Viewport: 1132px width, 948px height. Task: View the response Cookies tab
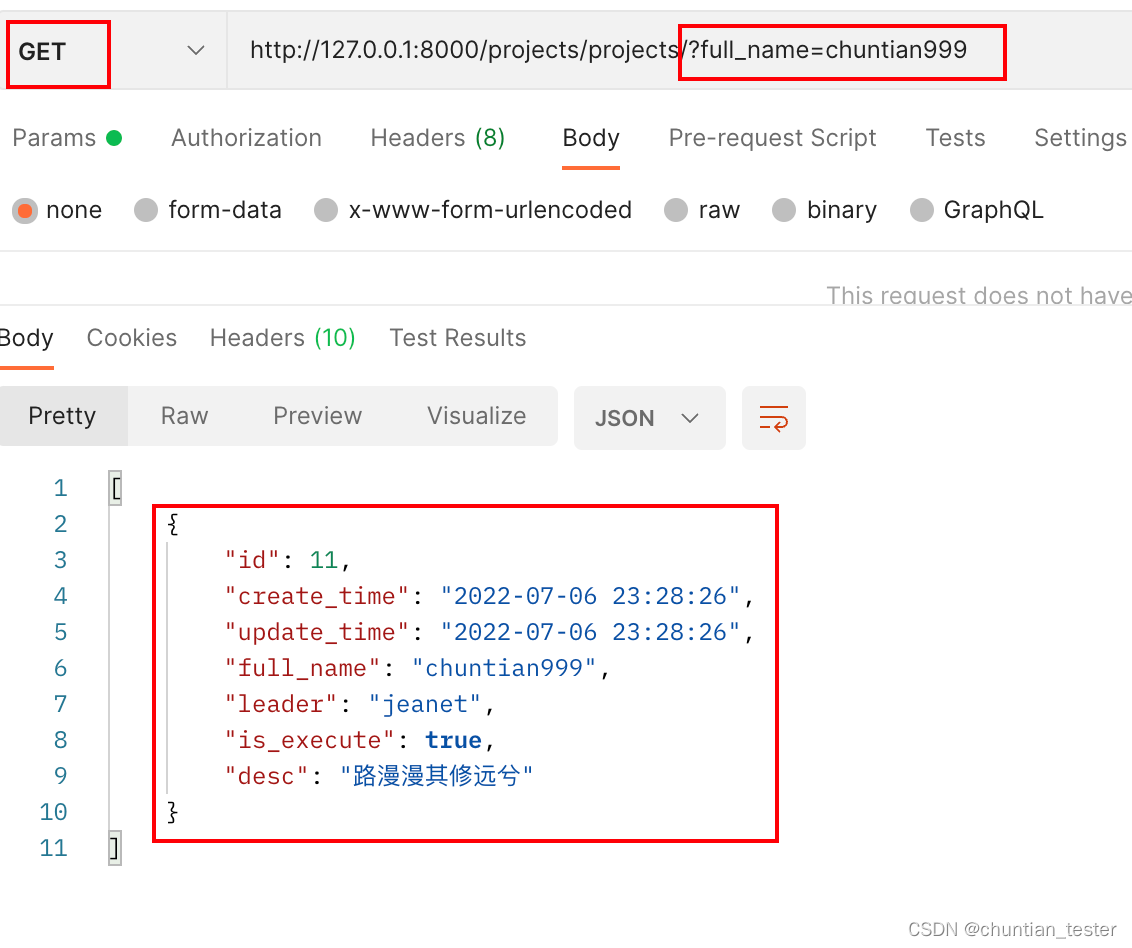tap(131, 338)
